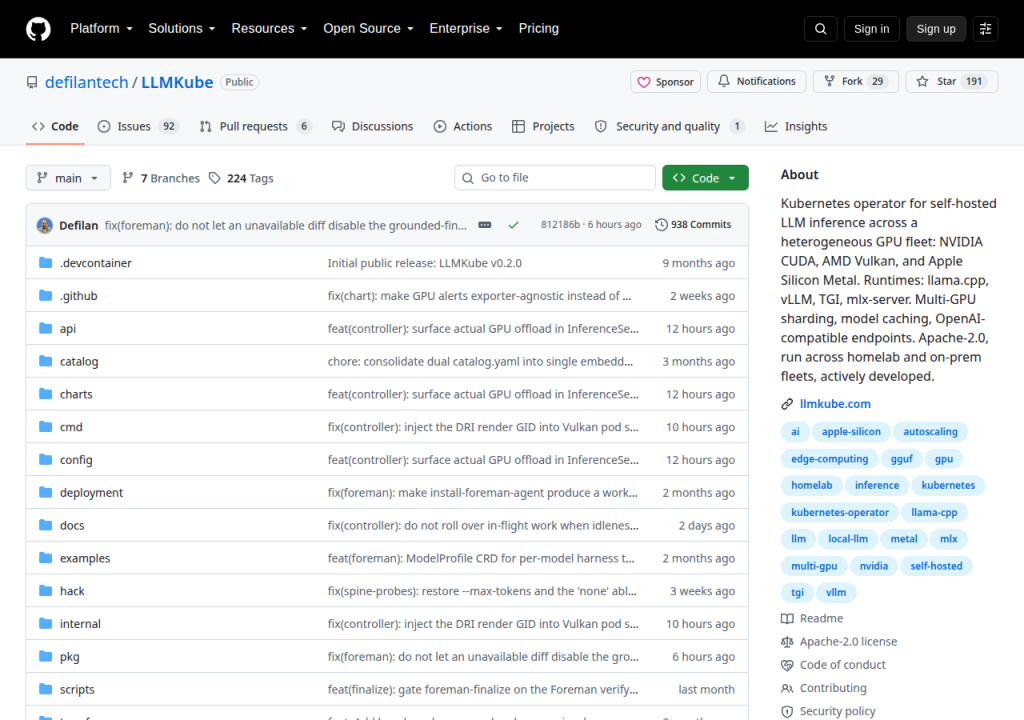Select the apple-silicon topic tag
The height and width of the screenshot is (720, 1024).
click(851, 431)
